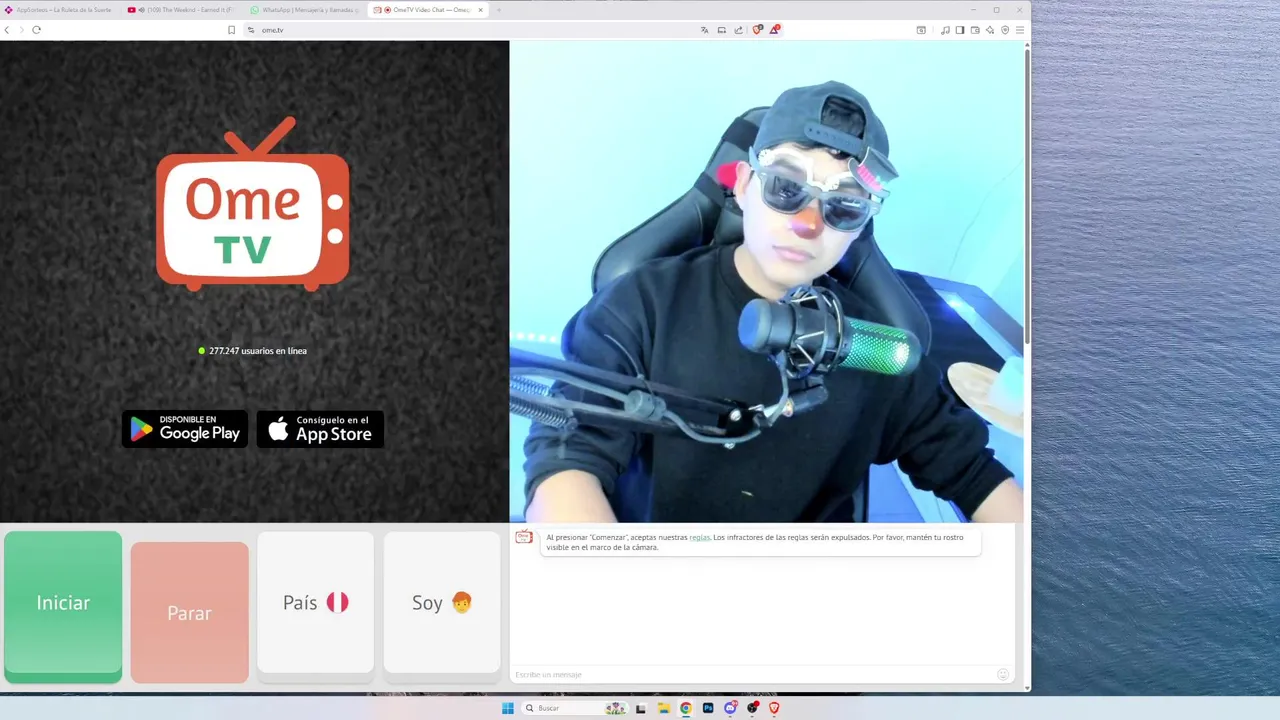Open the translate page icon

704,30
